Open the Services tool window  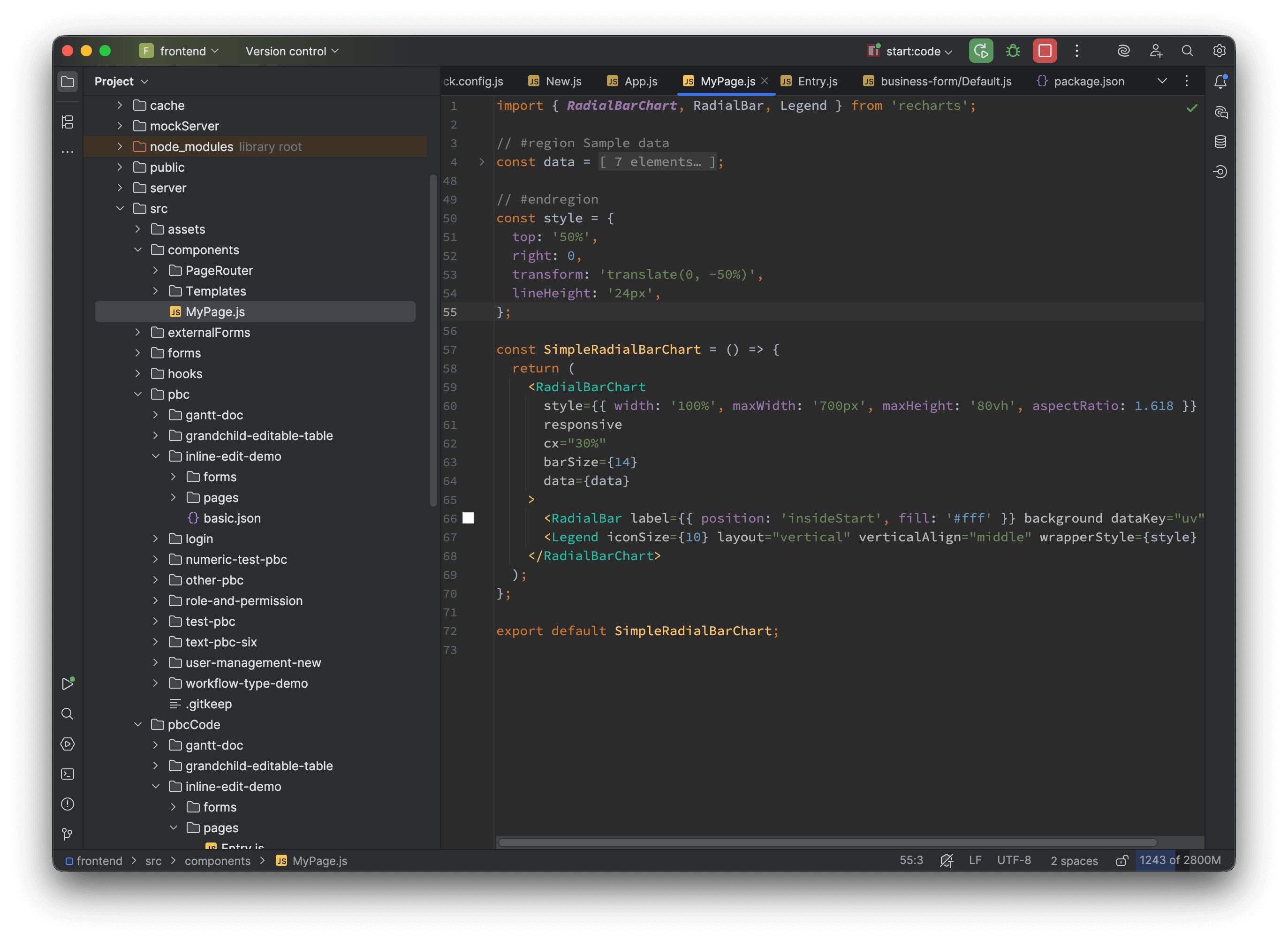click(67, 744)
